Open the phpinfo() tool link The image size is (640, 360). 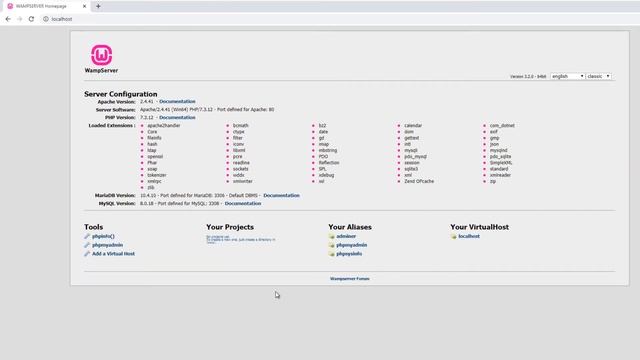click(x=103, y=236)
